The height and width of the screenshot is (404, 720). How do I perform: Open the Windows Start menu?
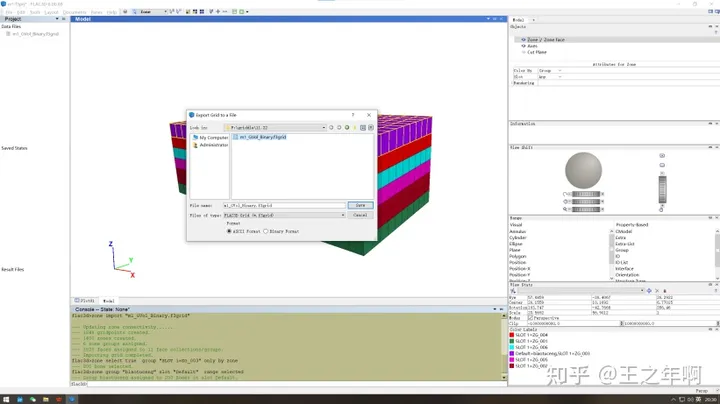pyautogui.click(x=6, y=399)
